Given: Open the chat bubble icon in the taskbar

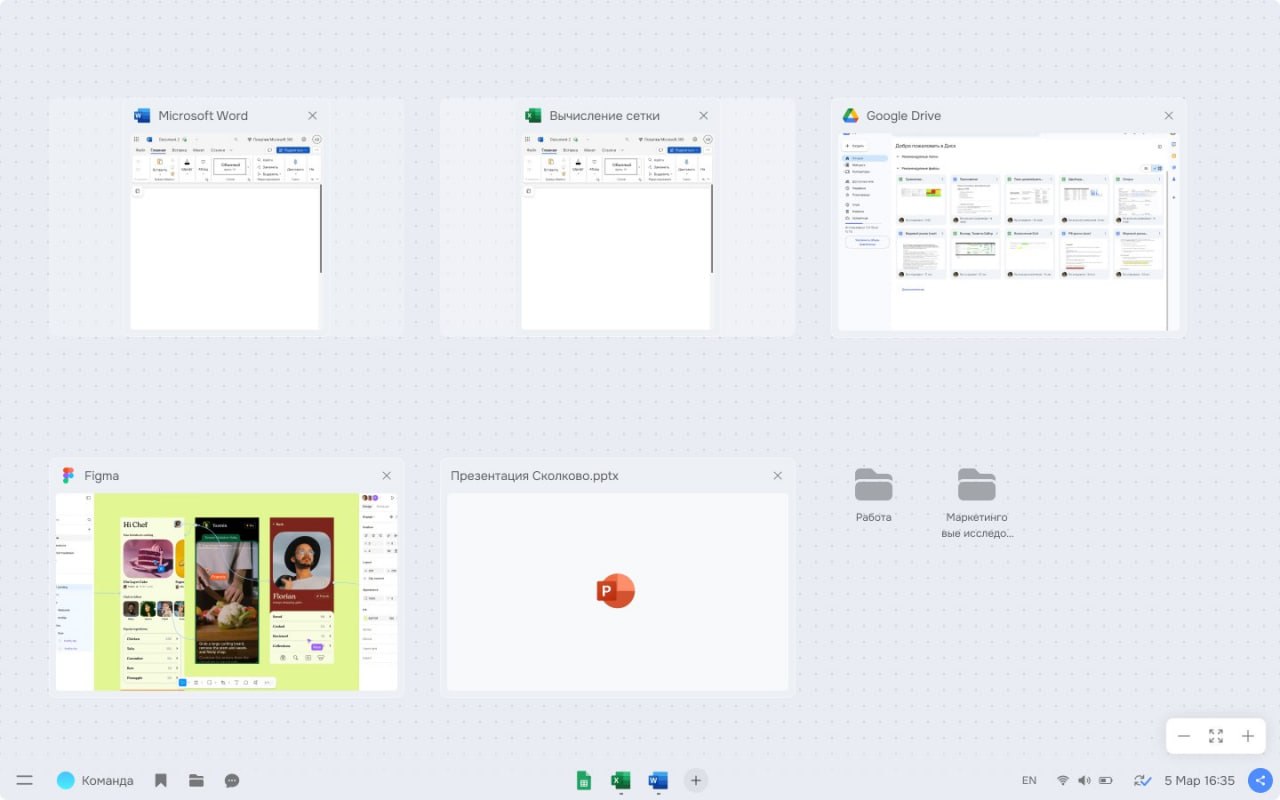Looking at the screenshot, I should tap(232, 780).
